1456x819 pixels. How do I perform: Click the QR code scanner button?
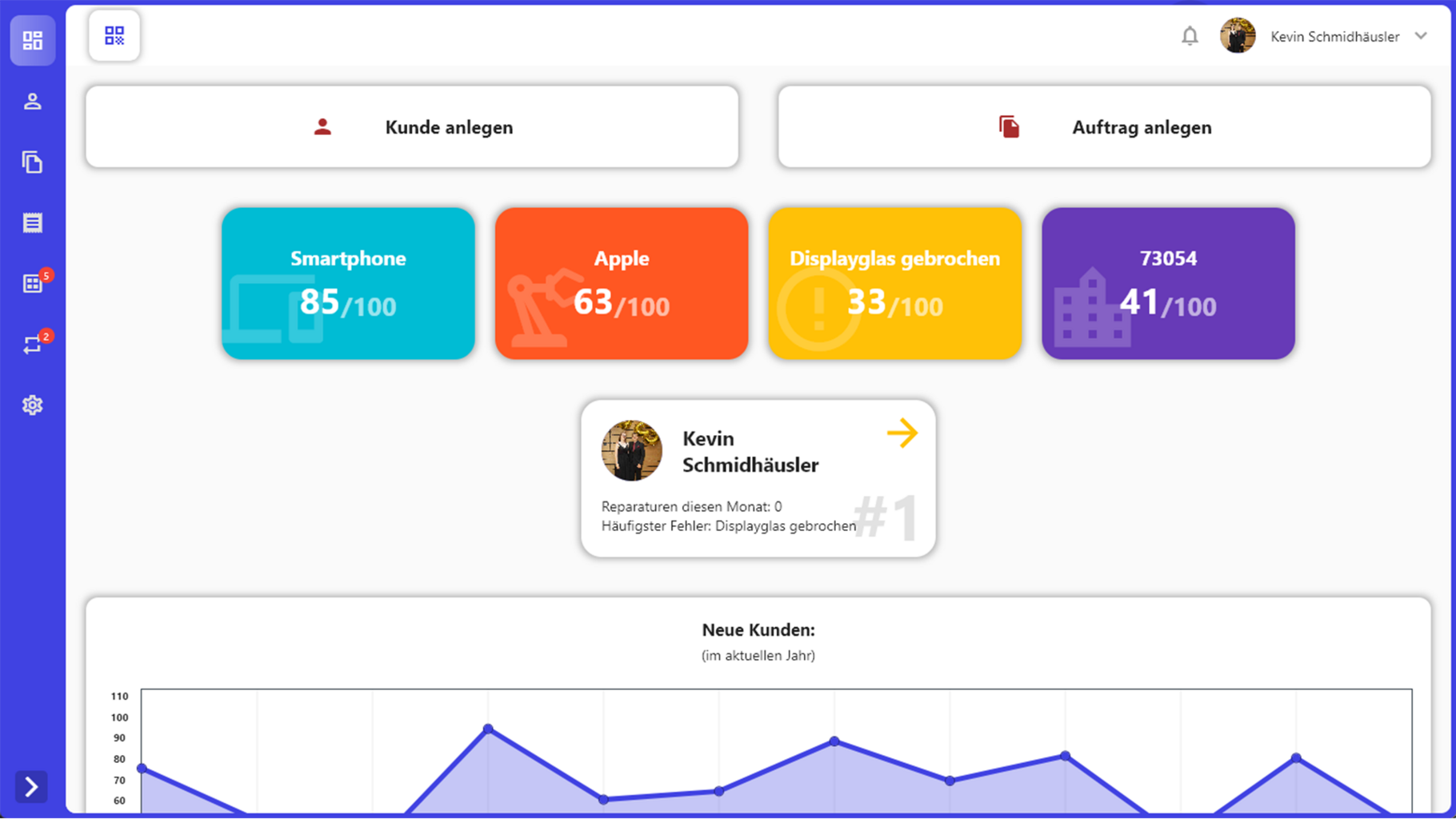[x=114, y=36]
